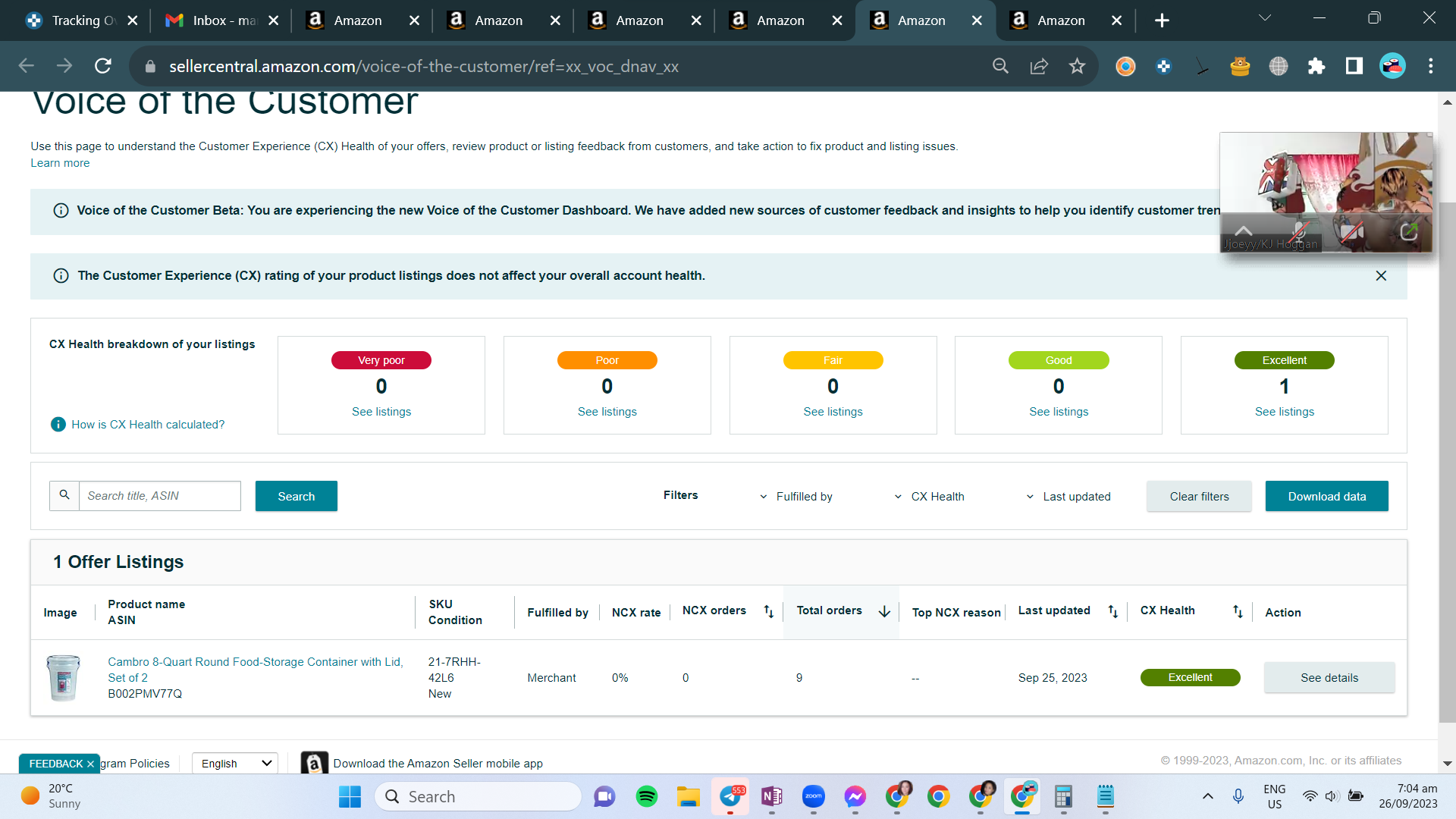Screen dimensions: 1456x819
Task: See listings under Fair
Action: (x=833, y=412)
